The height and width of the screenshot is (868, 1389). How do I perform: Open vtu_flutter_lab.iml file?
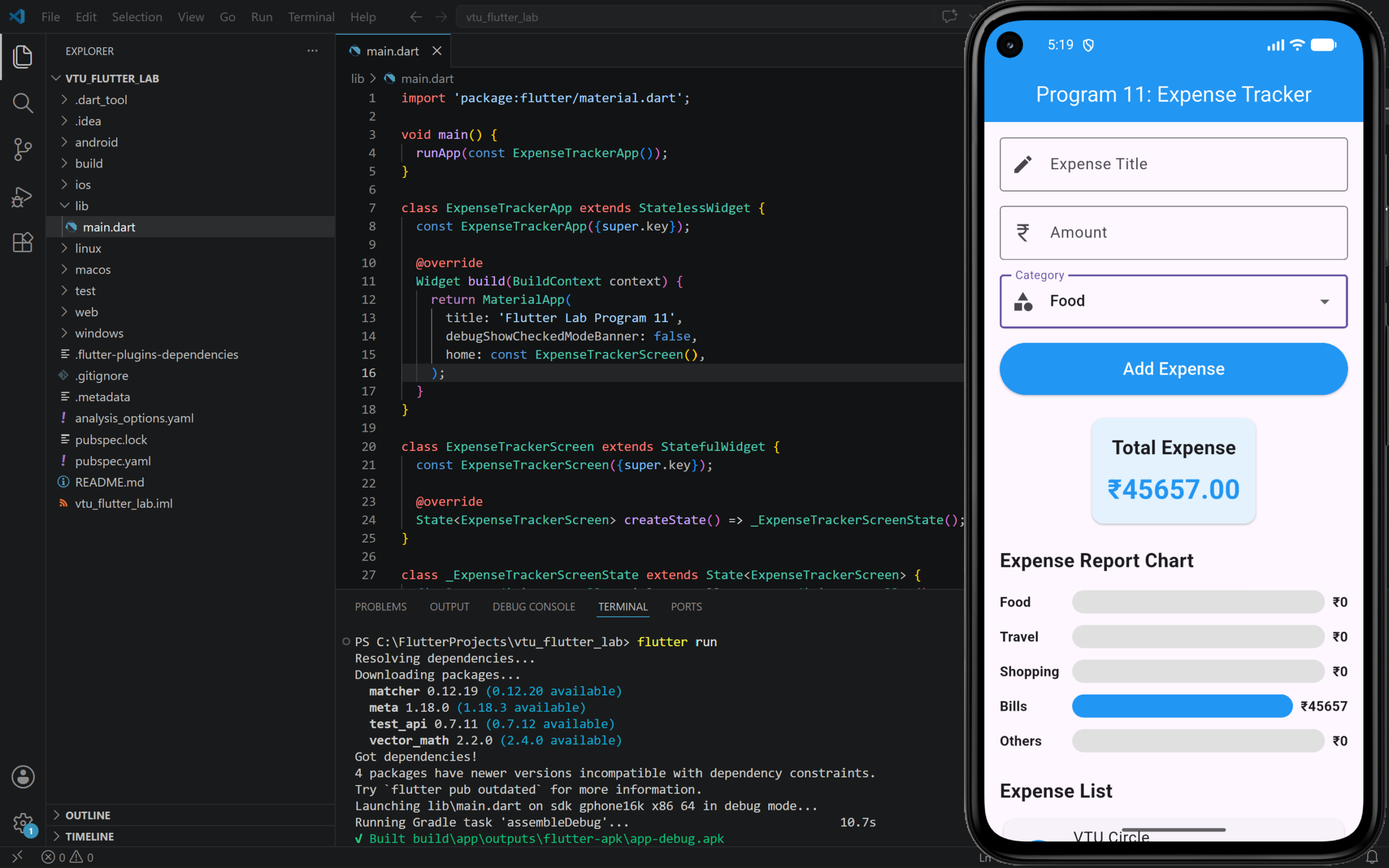190,503
